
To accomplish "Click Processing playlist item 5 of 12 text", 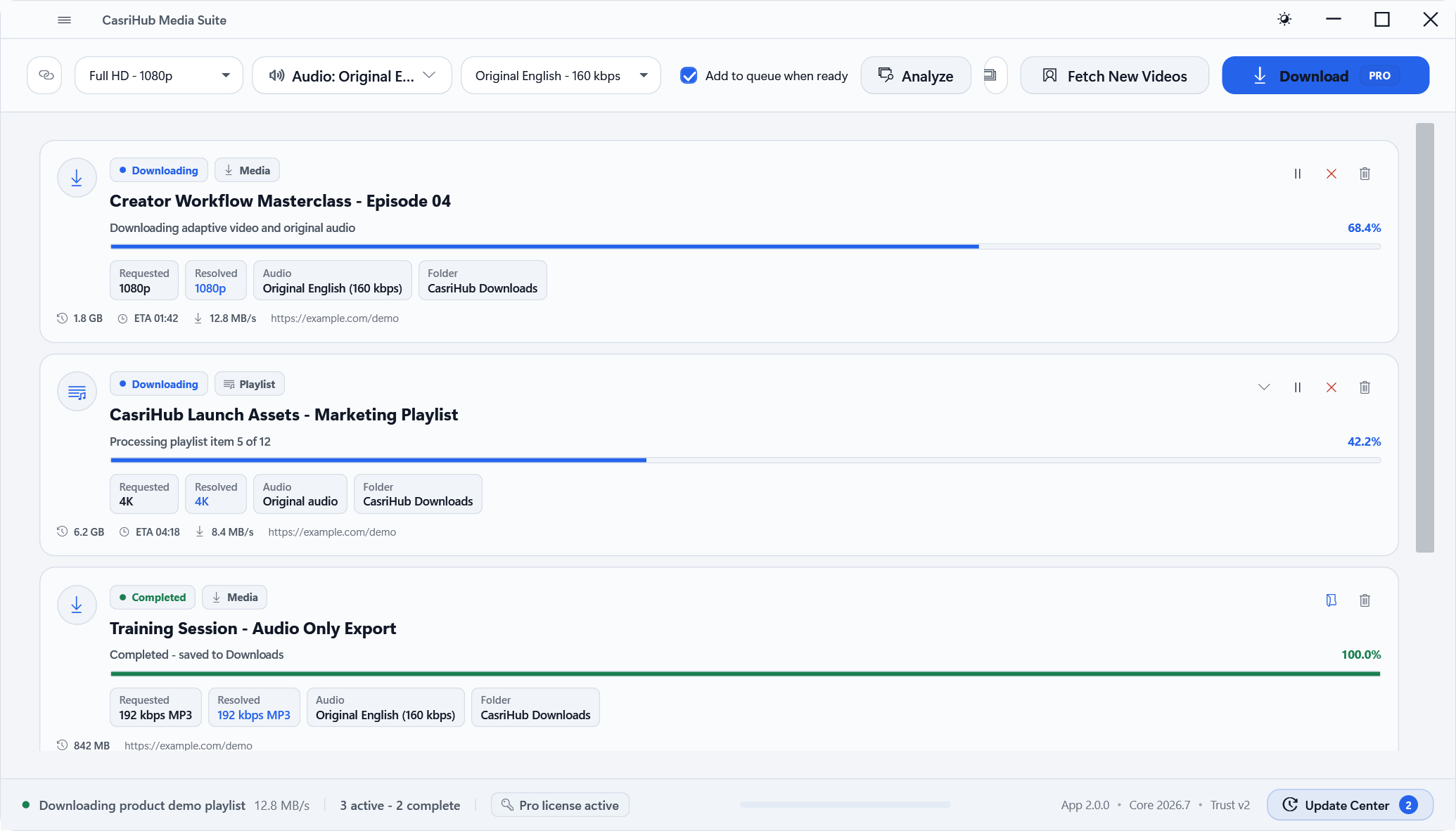I will coord(190,442).
